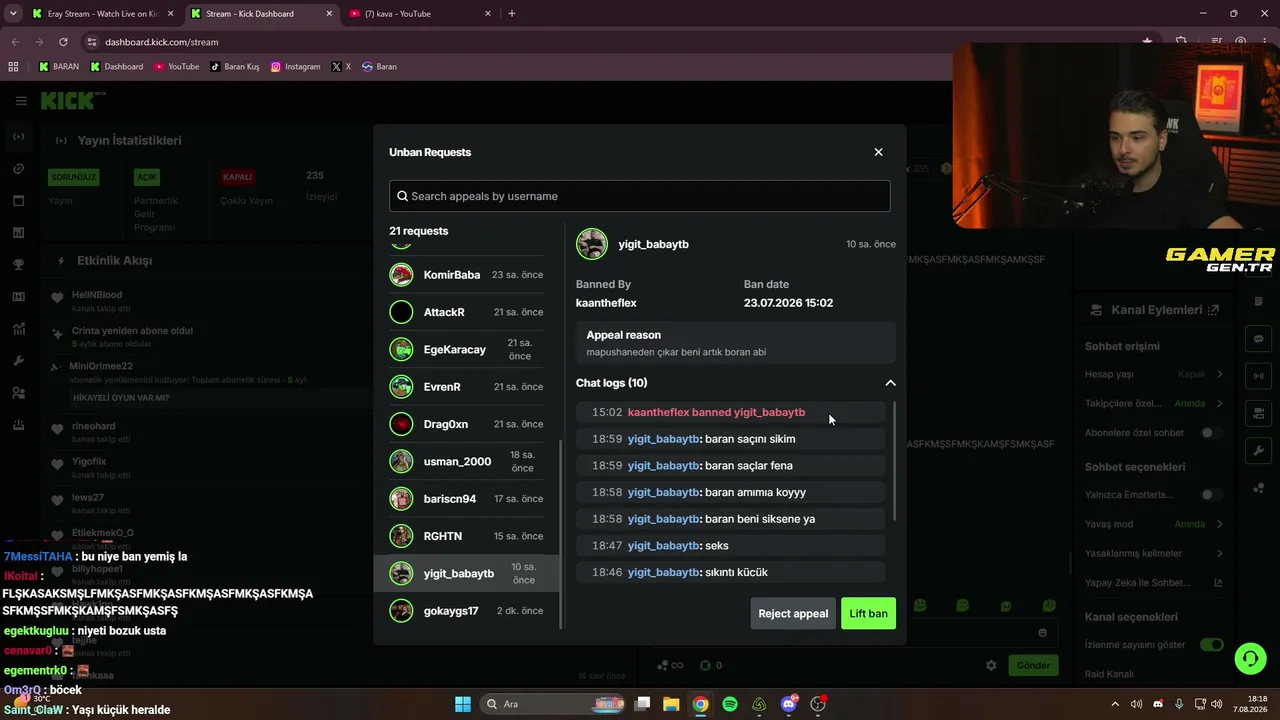Screen dimensions: 1280x720
Task: Open File Explorer from the taskbar
Action: pos(671,704)
